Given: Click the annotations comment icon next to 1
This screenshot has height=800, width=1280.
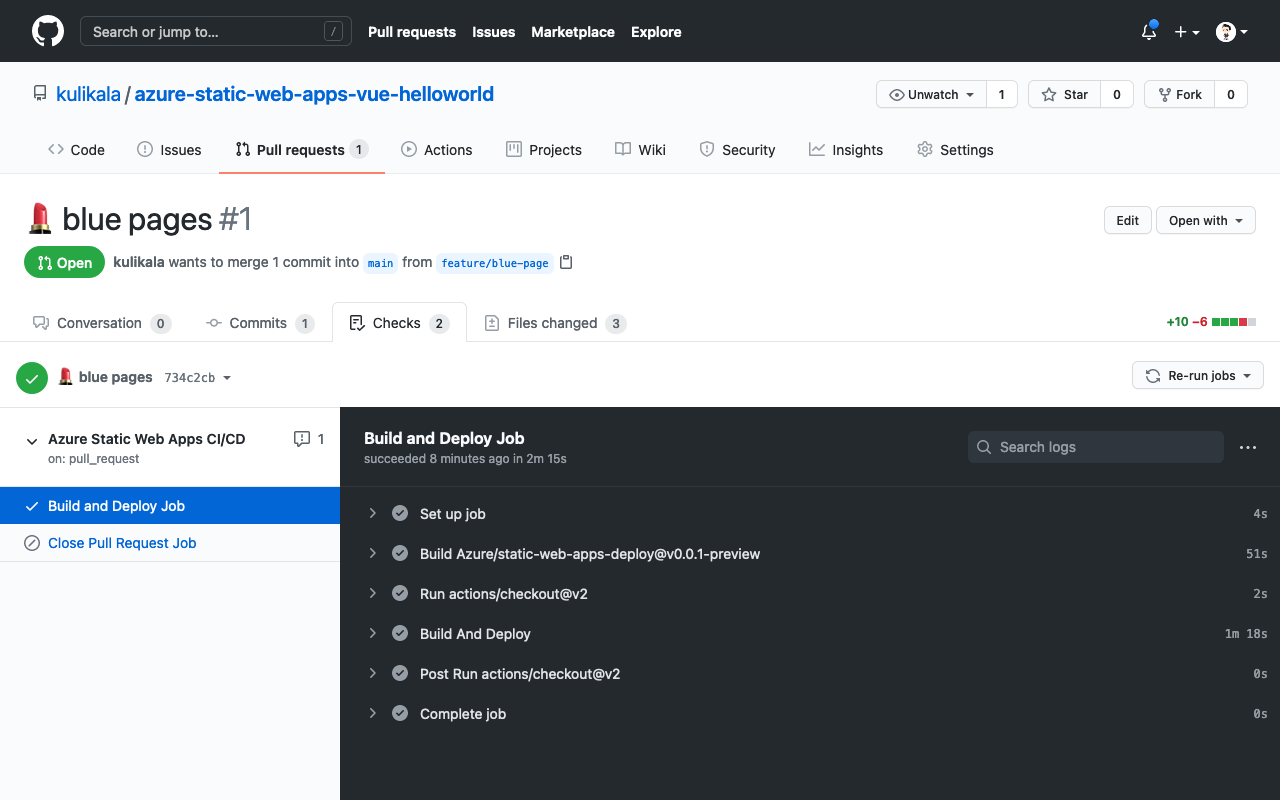Looking at the screenshot, I should click(302, 438).
